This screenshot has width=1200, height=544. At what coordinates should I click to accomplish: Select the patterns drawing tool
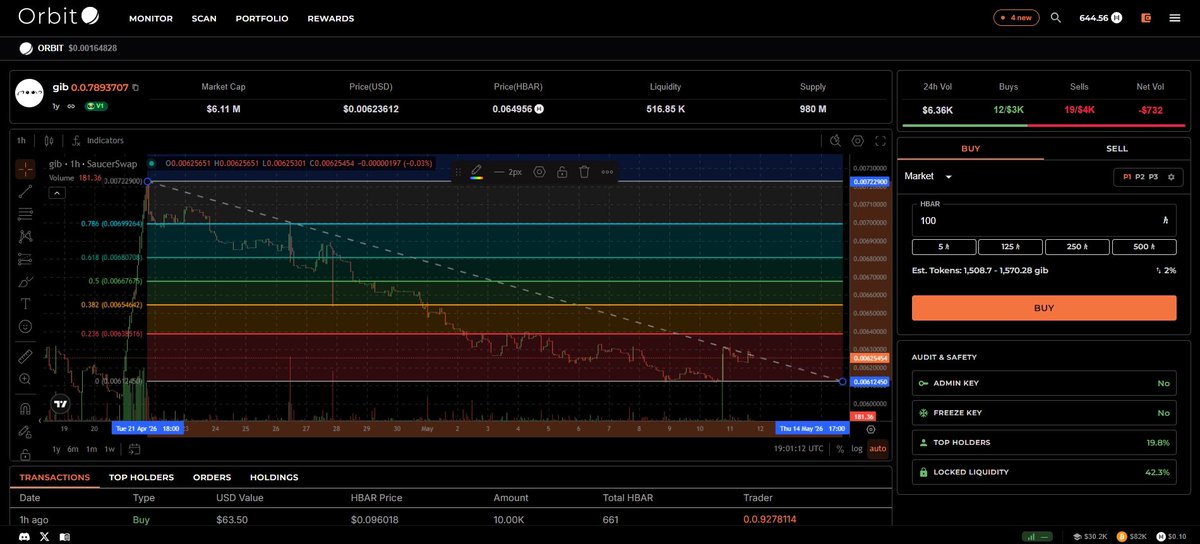25,237
